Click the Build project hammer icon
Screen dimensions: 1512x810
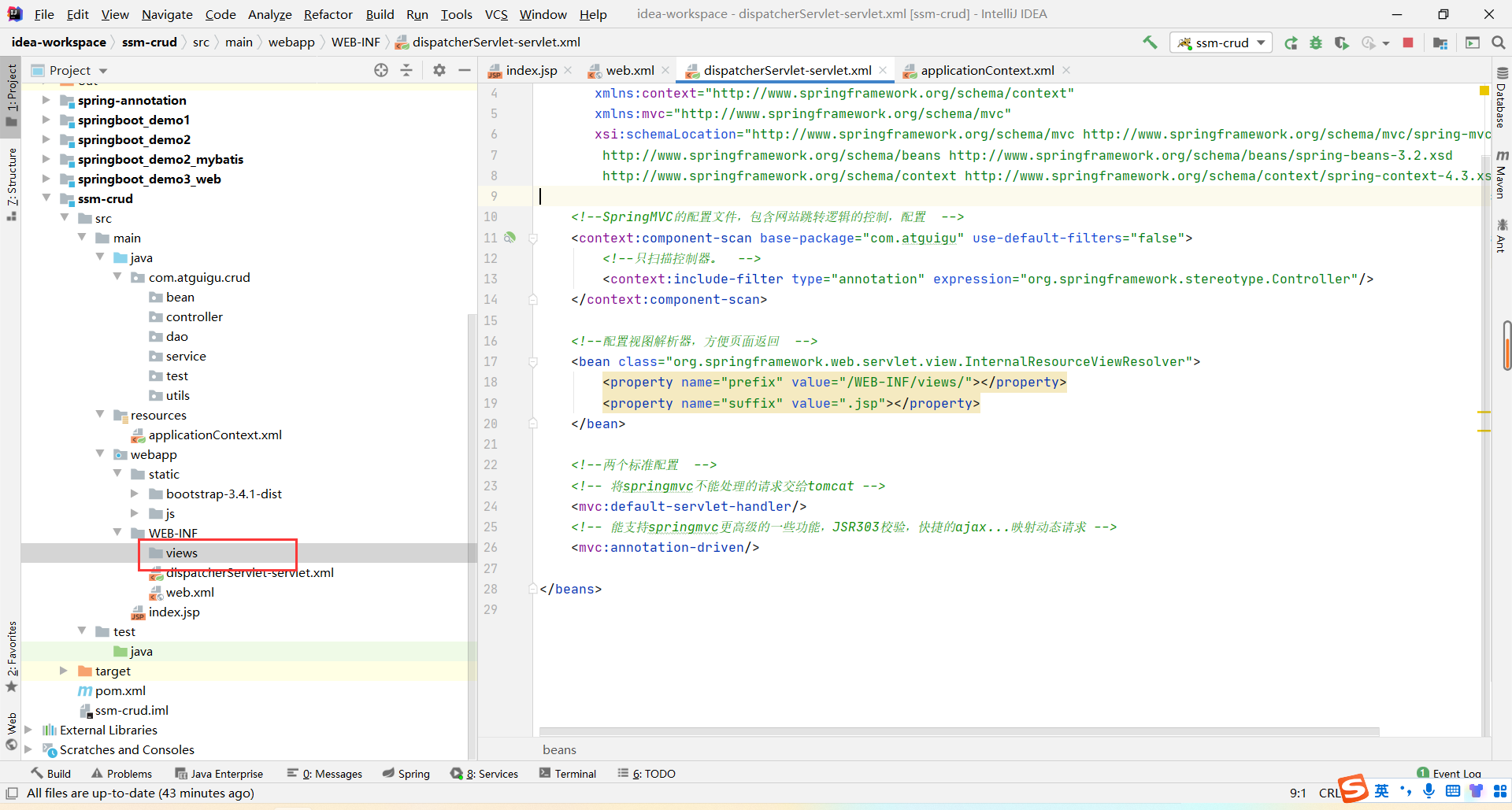point(1150,43)
